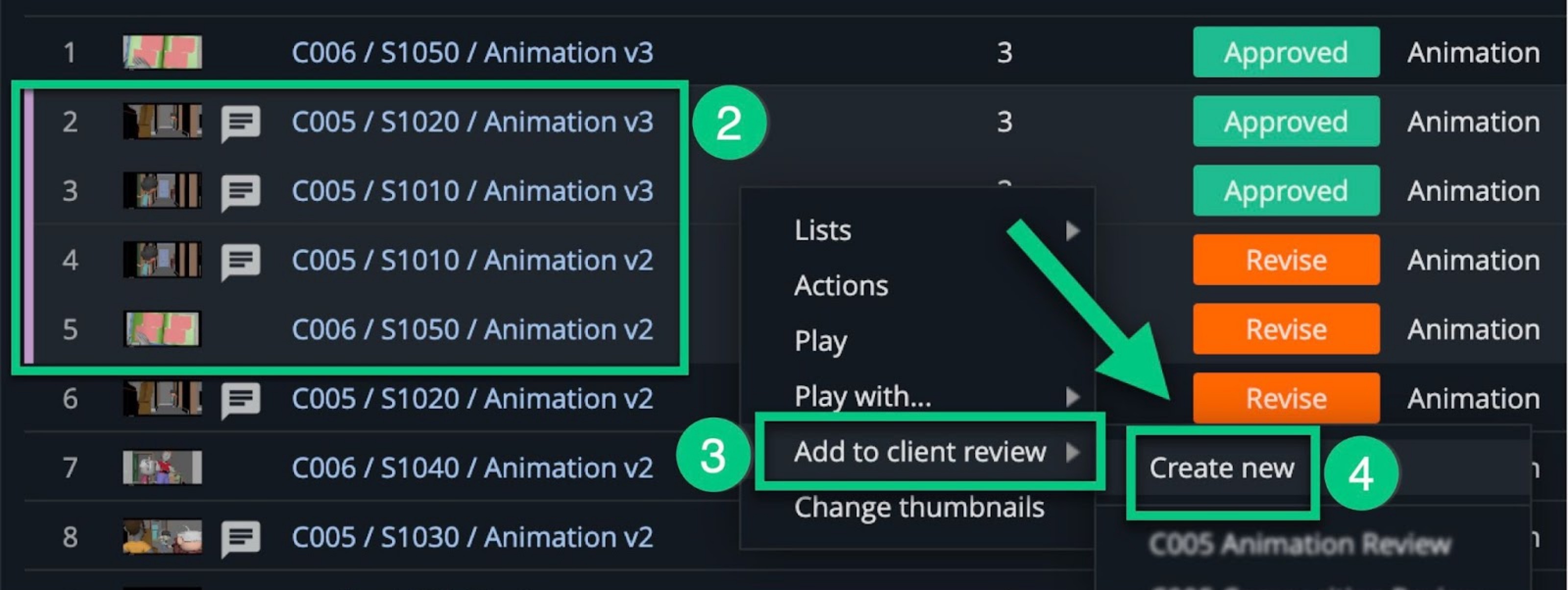Click Approved status badge on row 1
The width and height of the screenshot is (1568, 590).
coord(1286,52)
